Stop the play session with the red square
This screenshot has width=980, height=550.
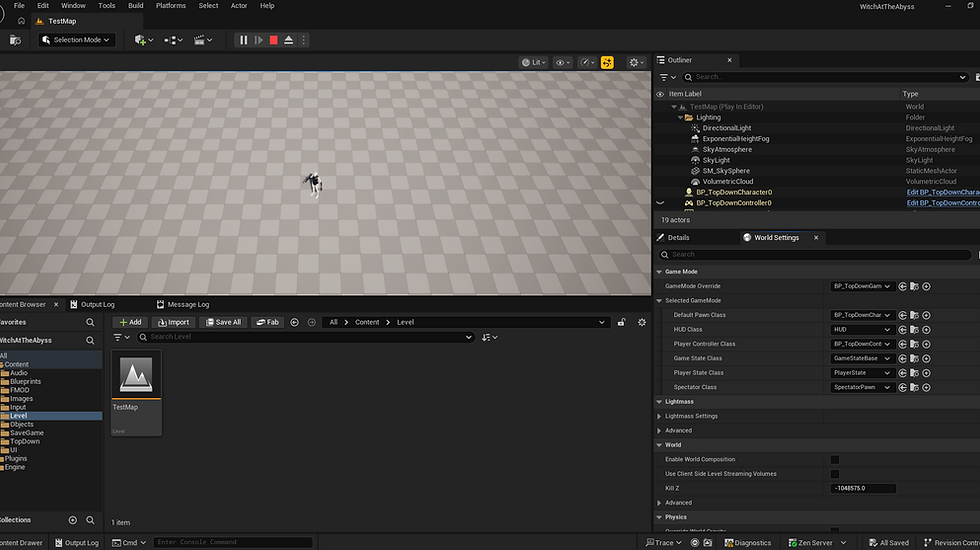pos(274,40)
